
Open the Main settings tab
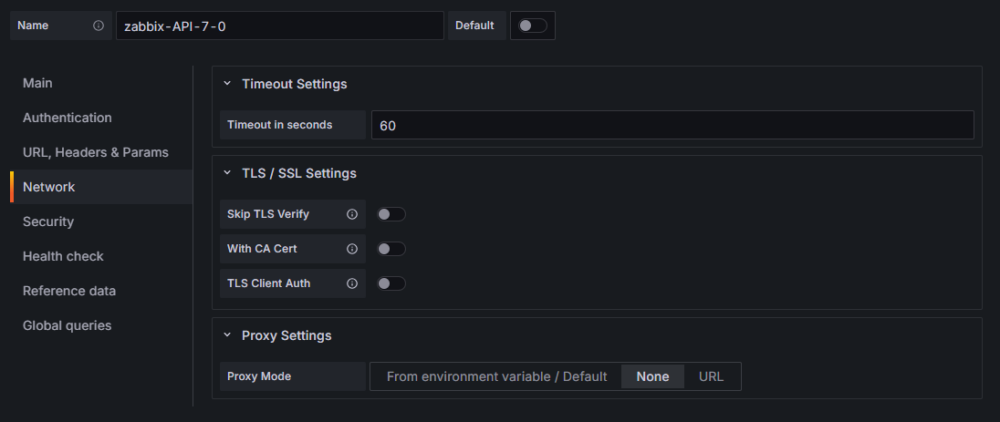[x=38, y=83]
